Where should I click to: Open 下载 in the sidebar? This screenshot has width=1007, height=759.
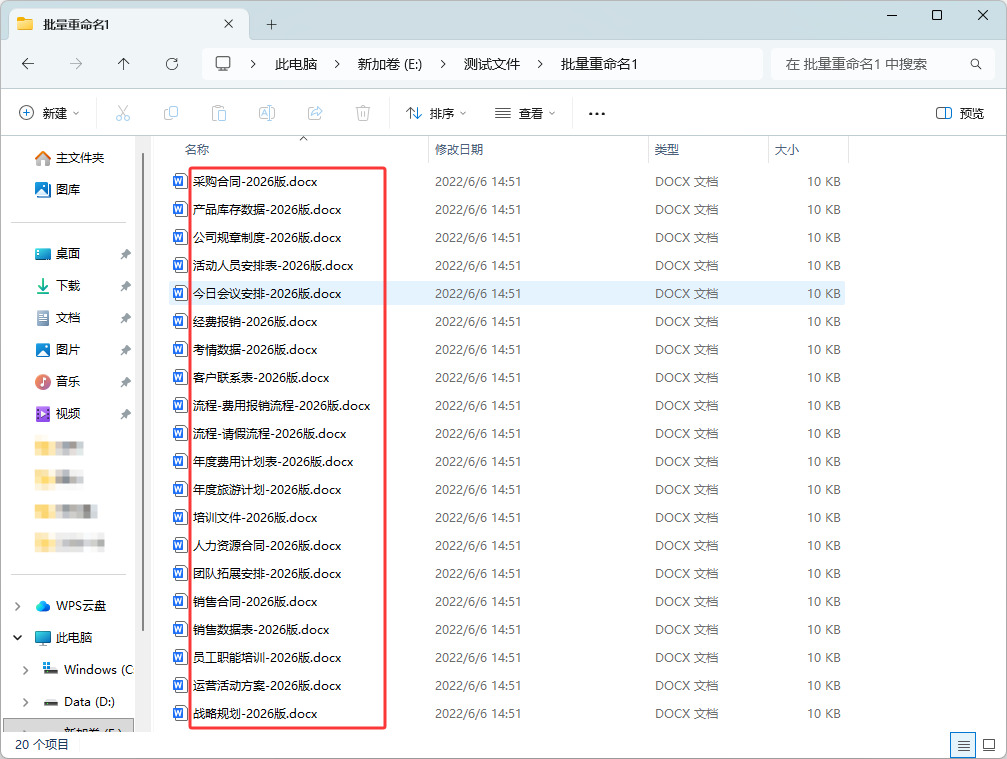click(x=58, y=286)
